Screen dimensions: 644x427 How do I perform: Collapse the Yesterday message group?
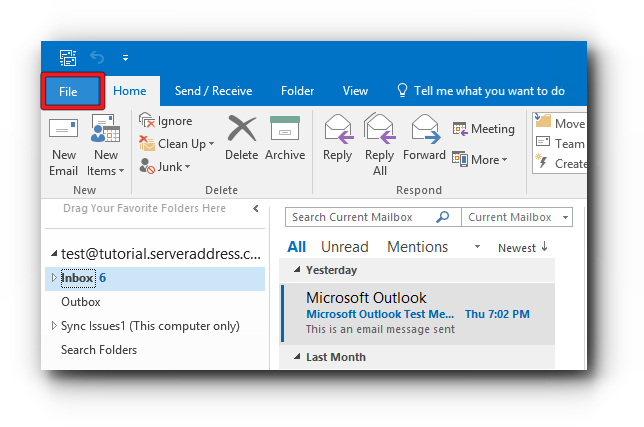coord(297,270)
